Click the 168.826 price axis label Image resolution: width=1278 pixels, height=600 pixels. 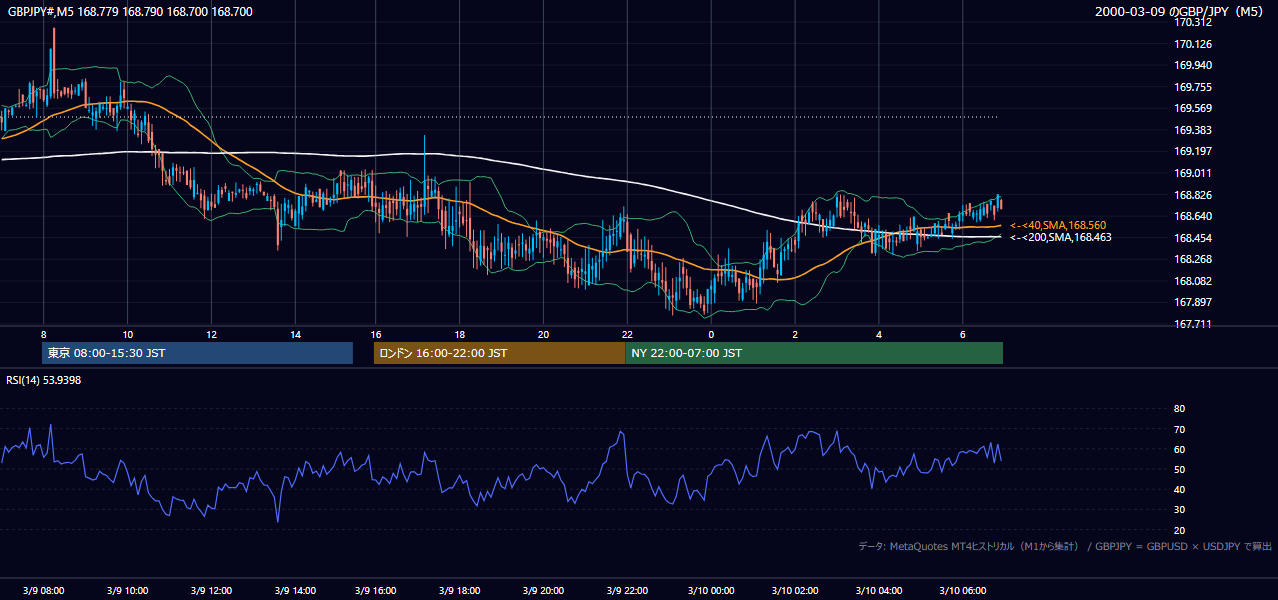(1193, 195)
